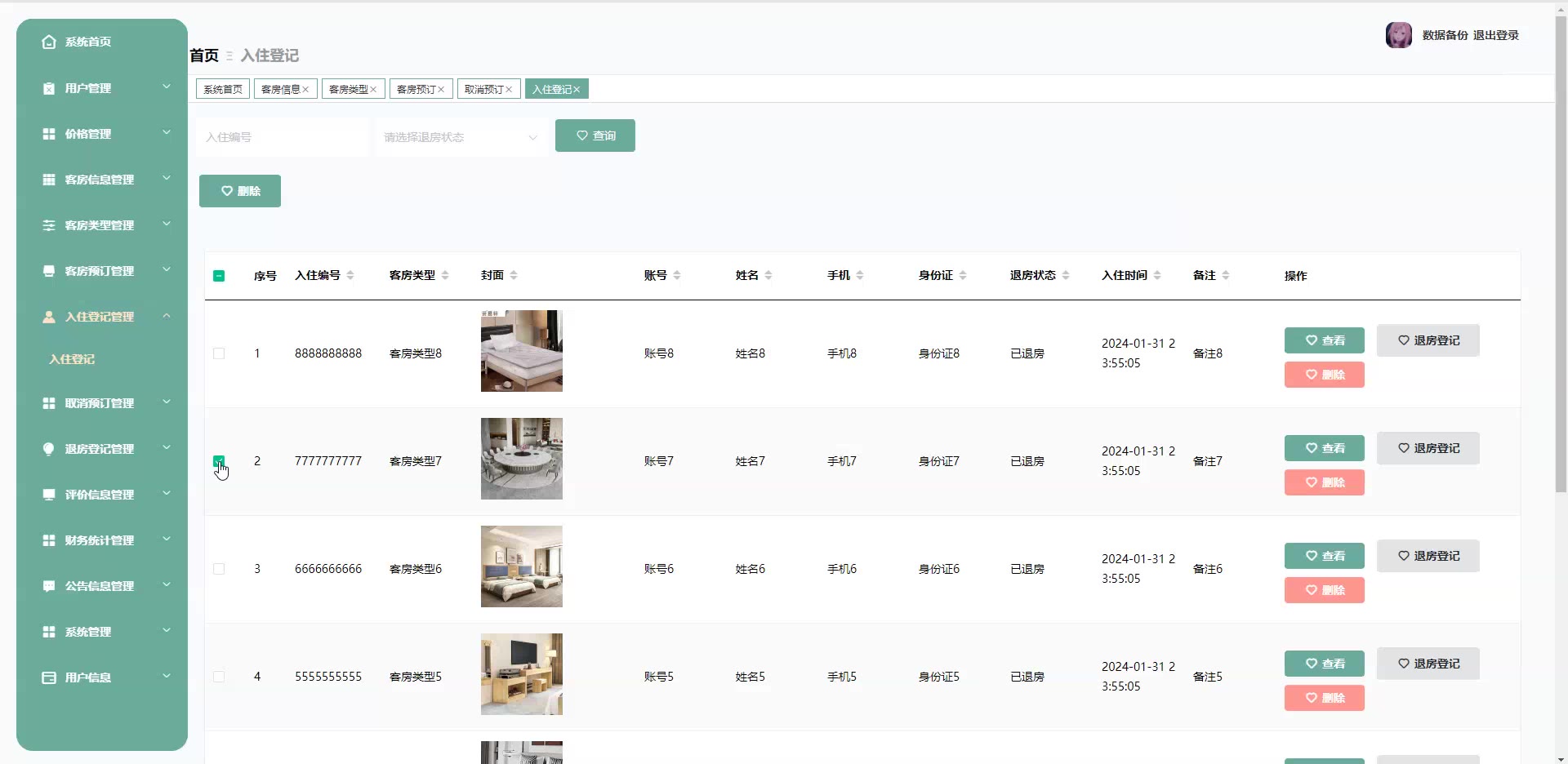Sort table by 备注 column
The image size is (1568, 764).
(1226, 276)
